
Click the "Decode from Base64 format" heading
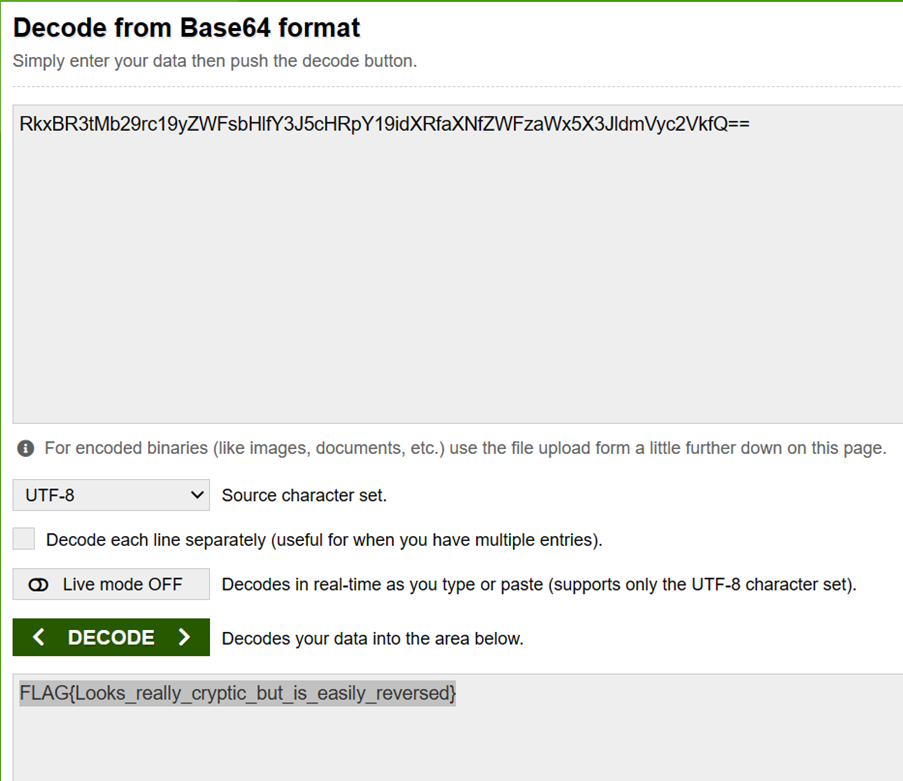pyautogui.click(x=187, y=27)
